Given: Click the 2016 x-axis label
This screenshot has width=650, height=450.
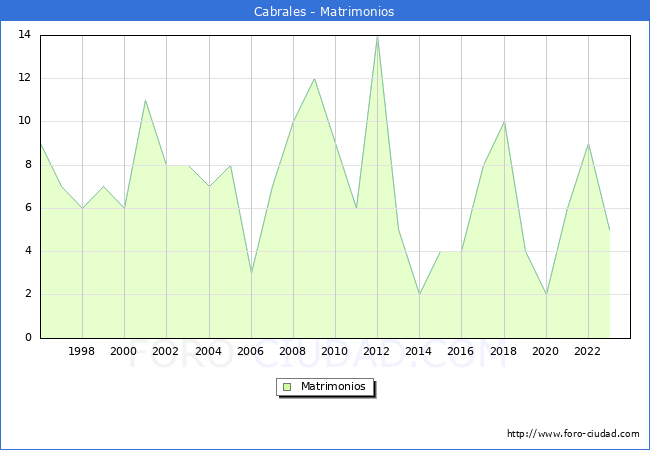Looking at the screenshot, I should [x=460, y=351].
